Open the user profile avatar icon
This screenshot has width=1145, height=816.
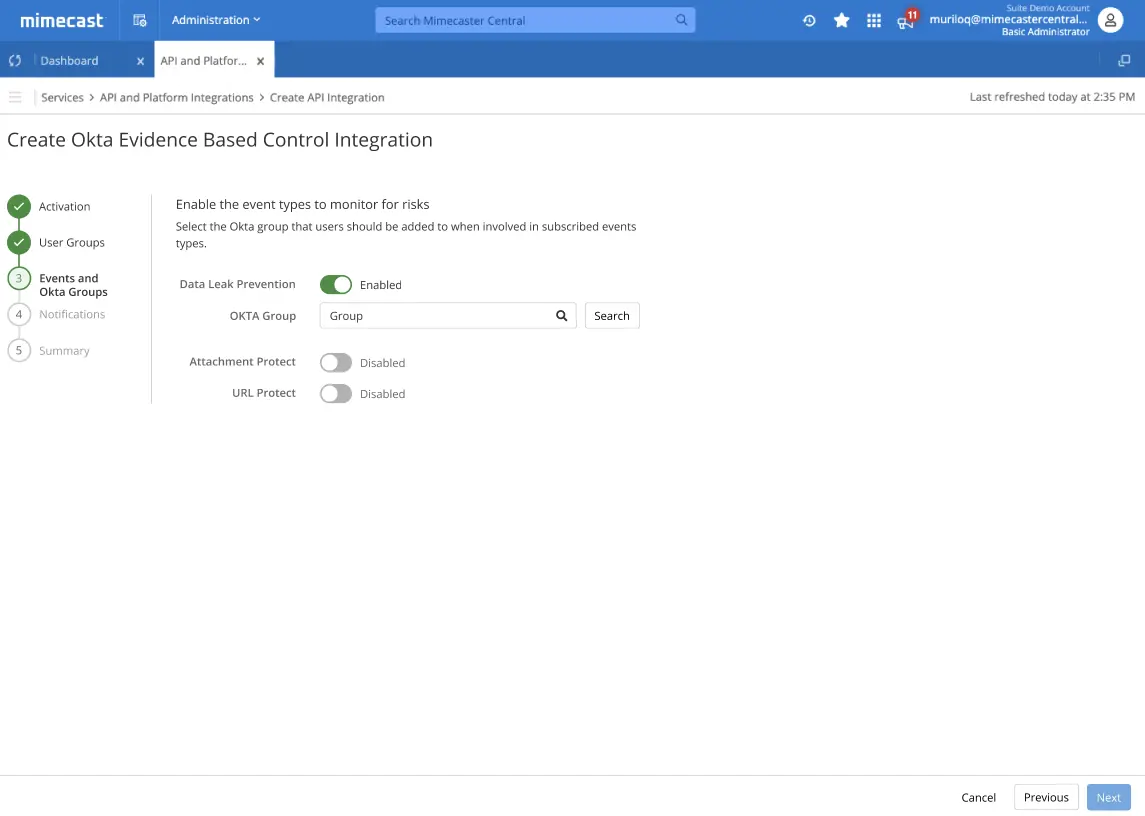pyautogui.click(x=1110, y=20)
